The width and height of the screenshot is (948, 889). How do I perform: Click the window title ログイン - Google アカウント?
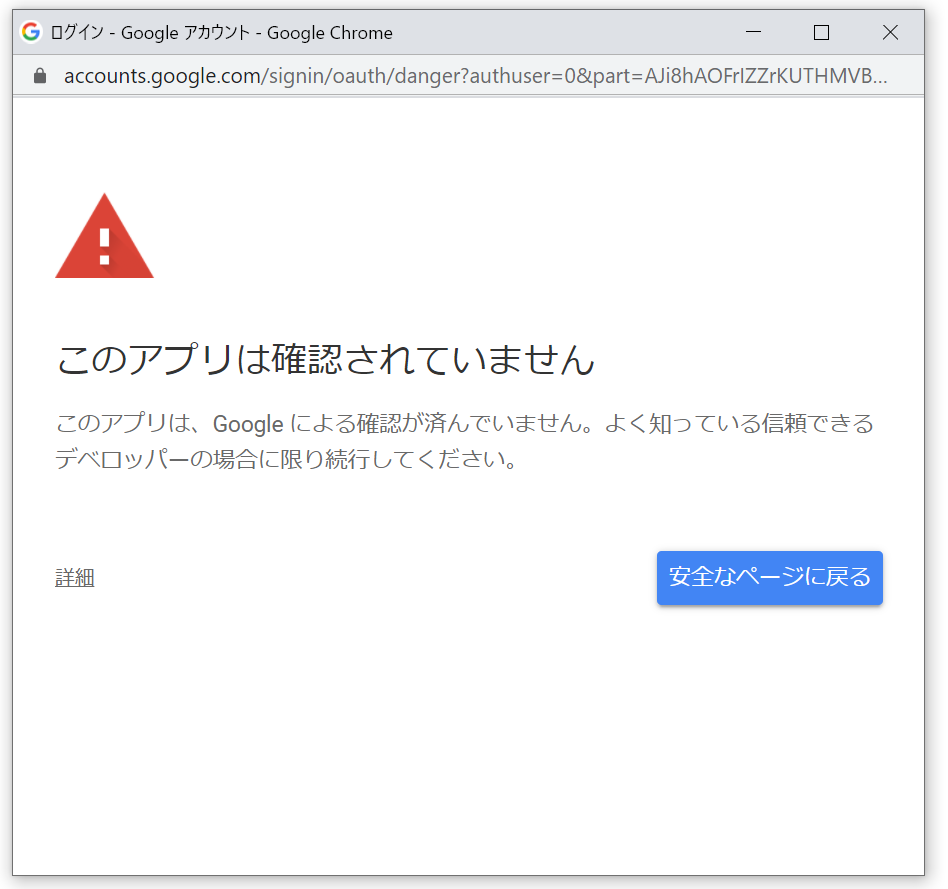coord(221,33)
